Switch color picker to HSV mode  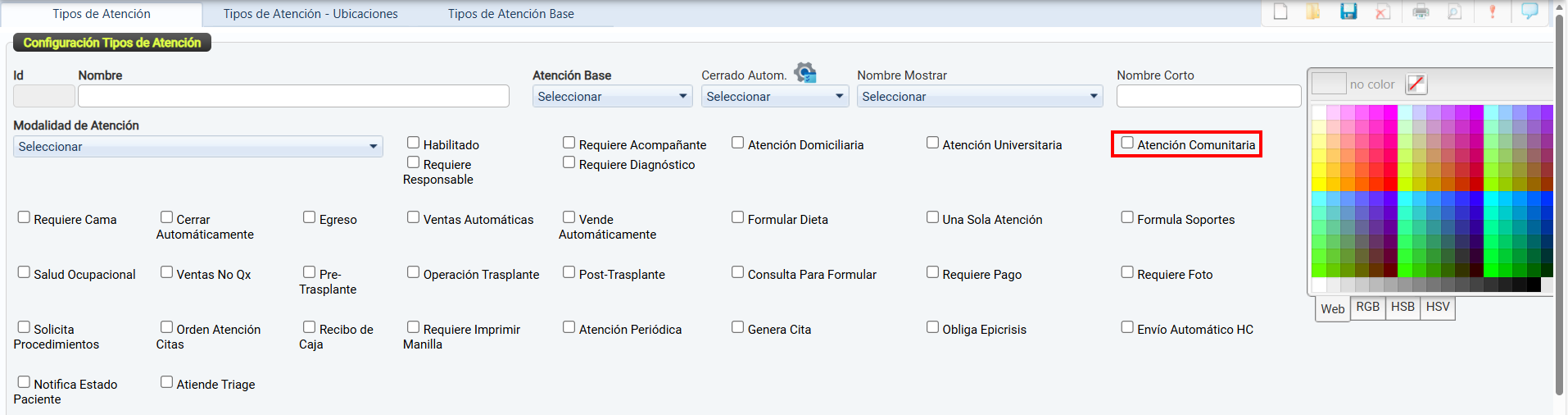[1438, 307]
